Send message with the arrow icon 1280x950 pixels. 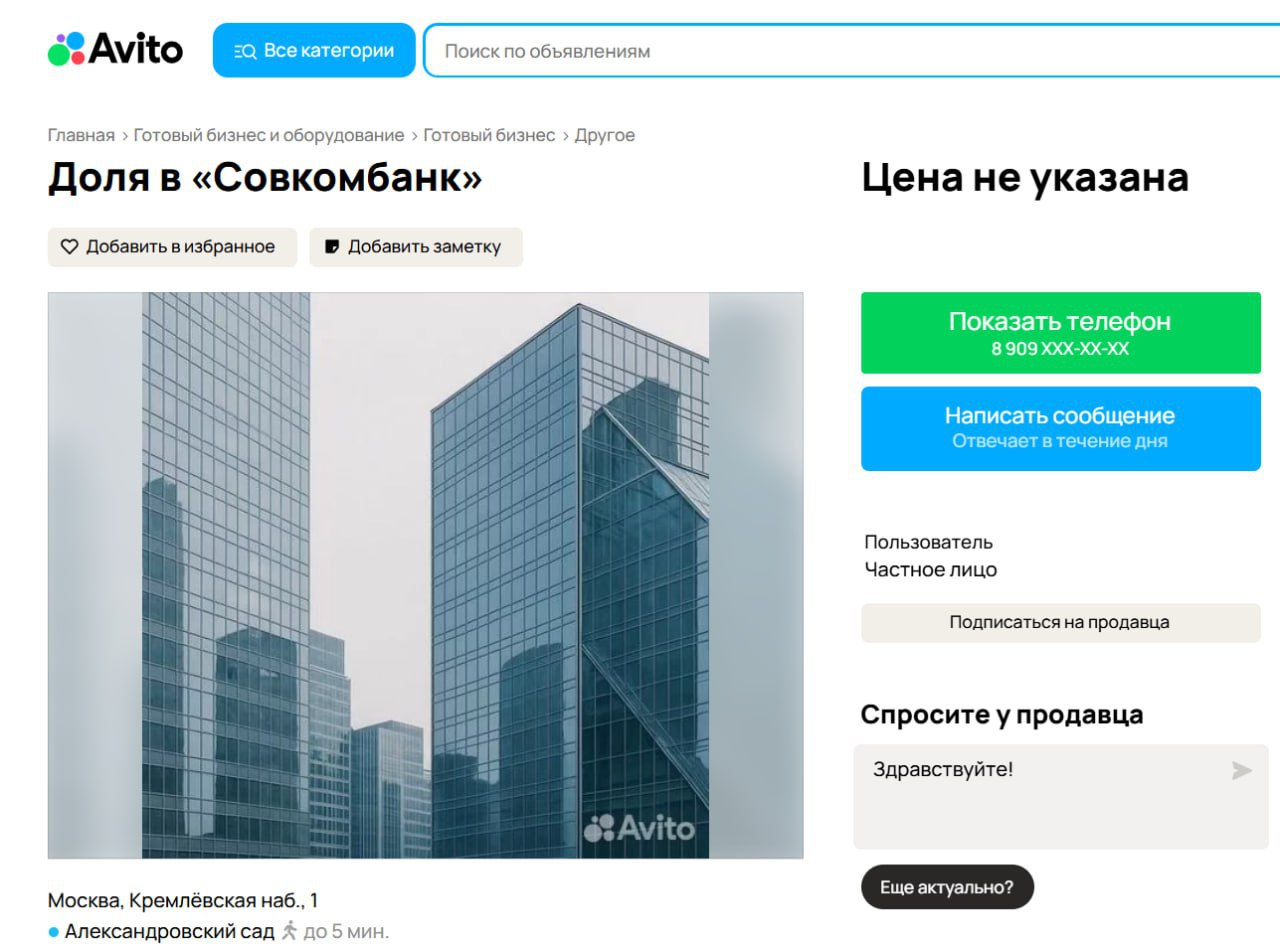click(1241, 770)
